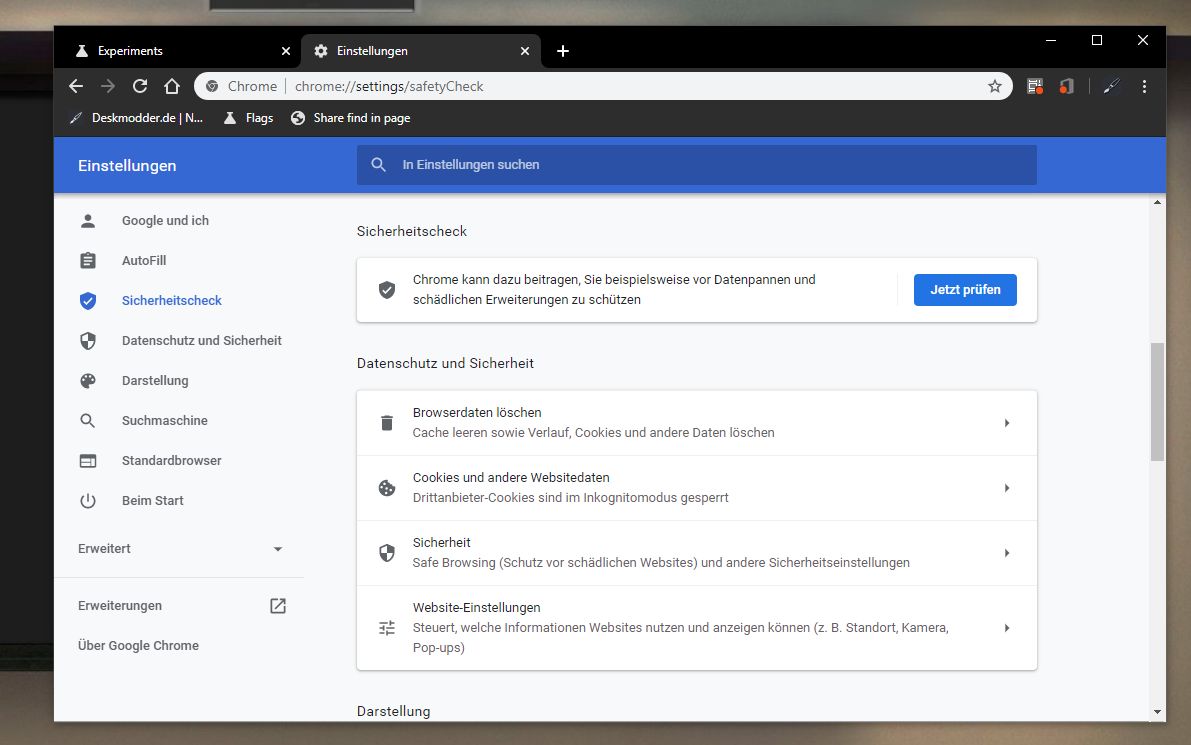Click the scrollbar up arrow
This screenshot has height=745, width=1191.
tap(1157, 202)
